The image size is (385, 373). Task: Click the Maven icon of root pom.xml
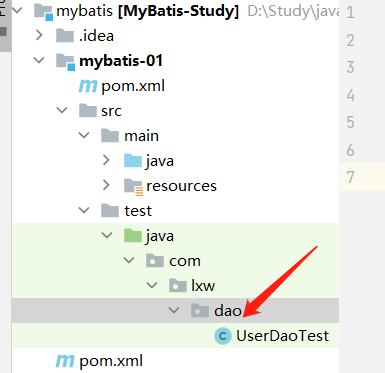65,360
